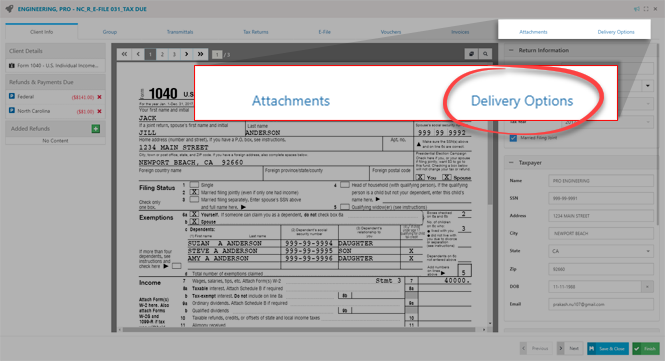Image resolution: width=665 pixels, height=361 pixels.
Task: Click the DOB date field
Action: [x=595, y=287]
